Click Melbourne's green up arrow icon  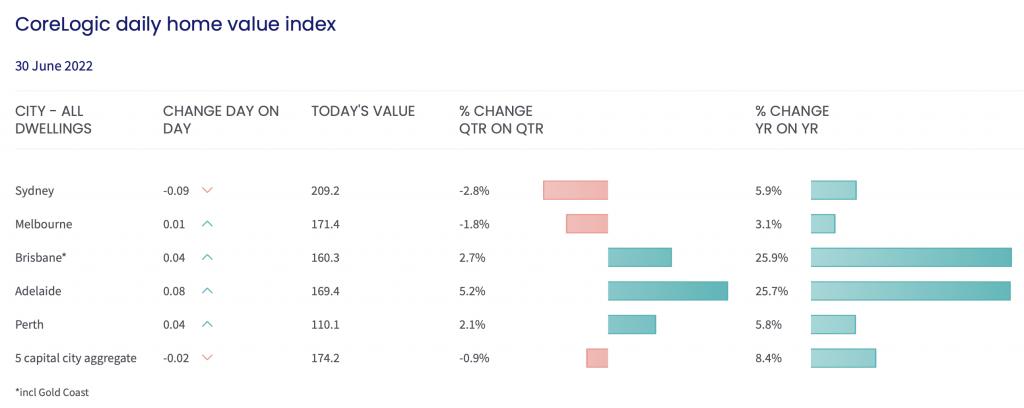pos(207,224)
